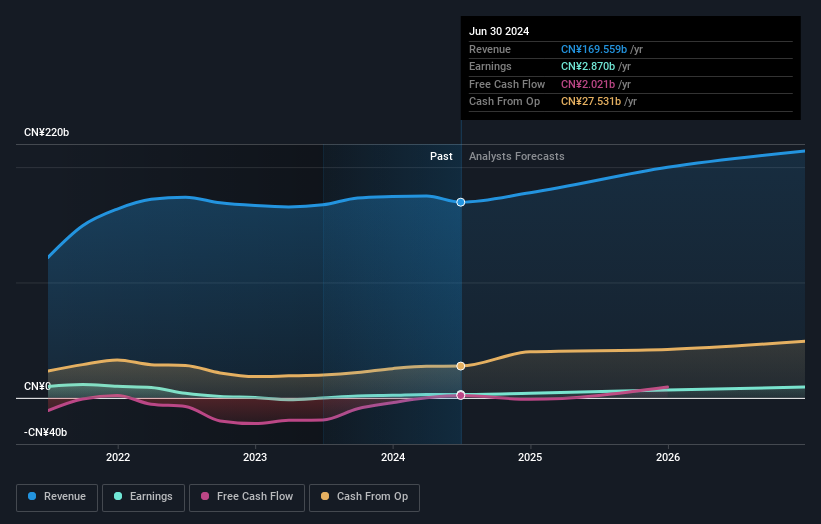Click the CN¥0 y-axis label
Image resolution: width=821 pixels, height=524 pixels.
37,386
